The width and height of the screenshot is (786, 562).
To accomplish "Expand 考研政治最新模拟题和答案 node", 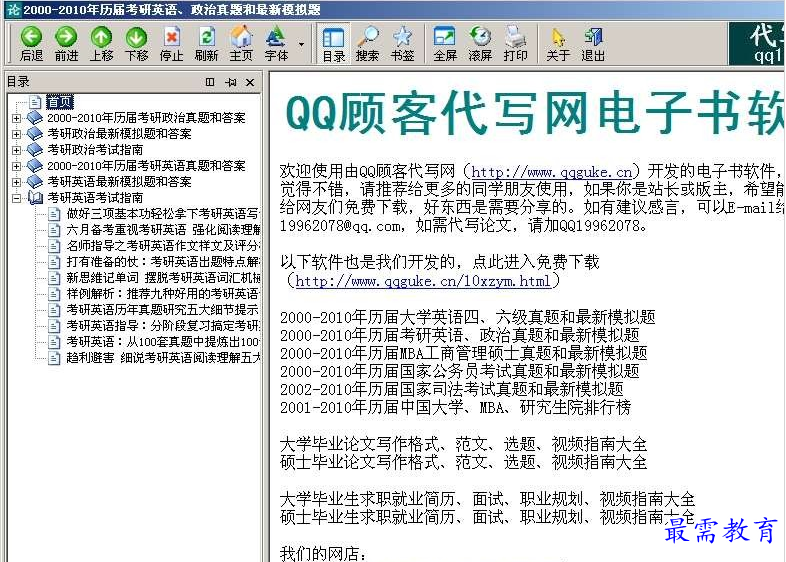I will click(x=17, y=134).
